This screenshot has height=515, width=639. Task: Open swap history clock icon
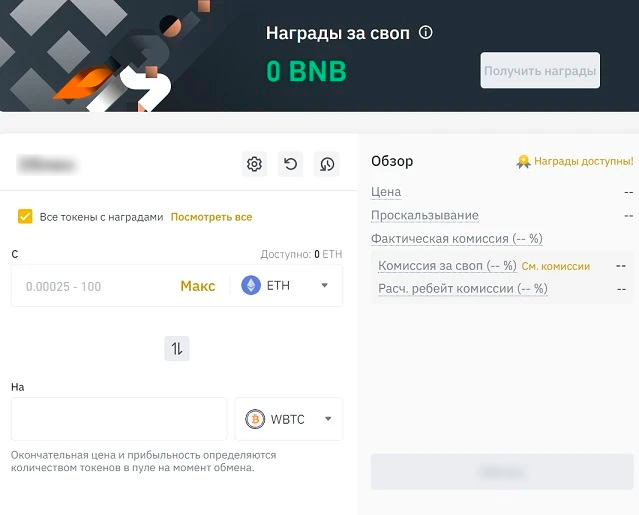[x=327, y=164]
